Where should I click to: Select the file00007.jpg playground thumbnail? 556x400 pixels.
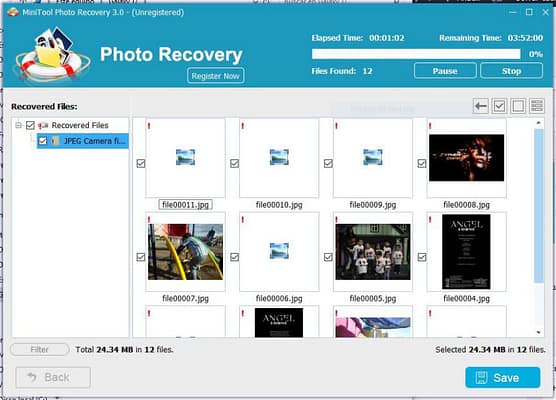pyautogui.click(x=185, y=251)
